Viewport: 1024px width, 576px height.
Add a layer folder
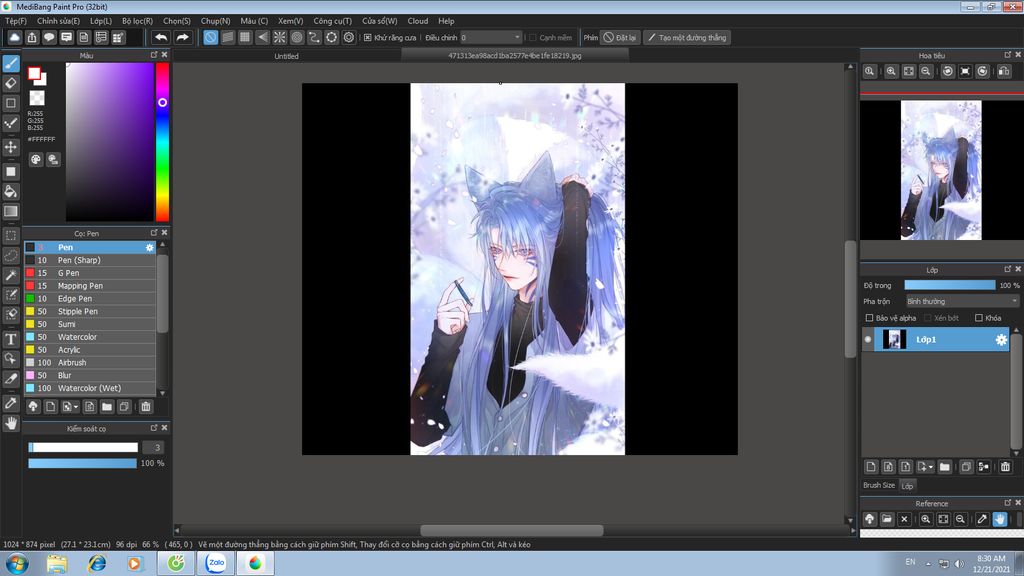(x=944, y=466)
